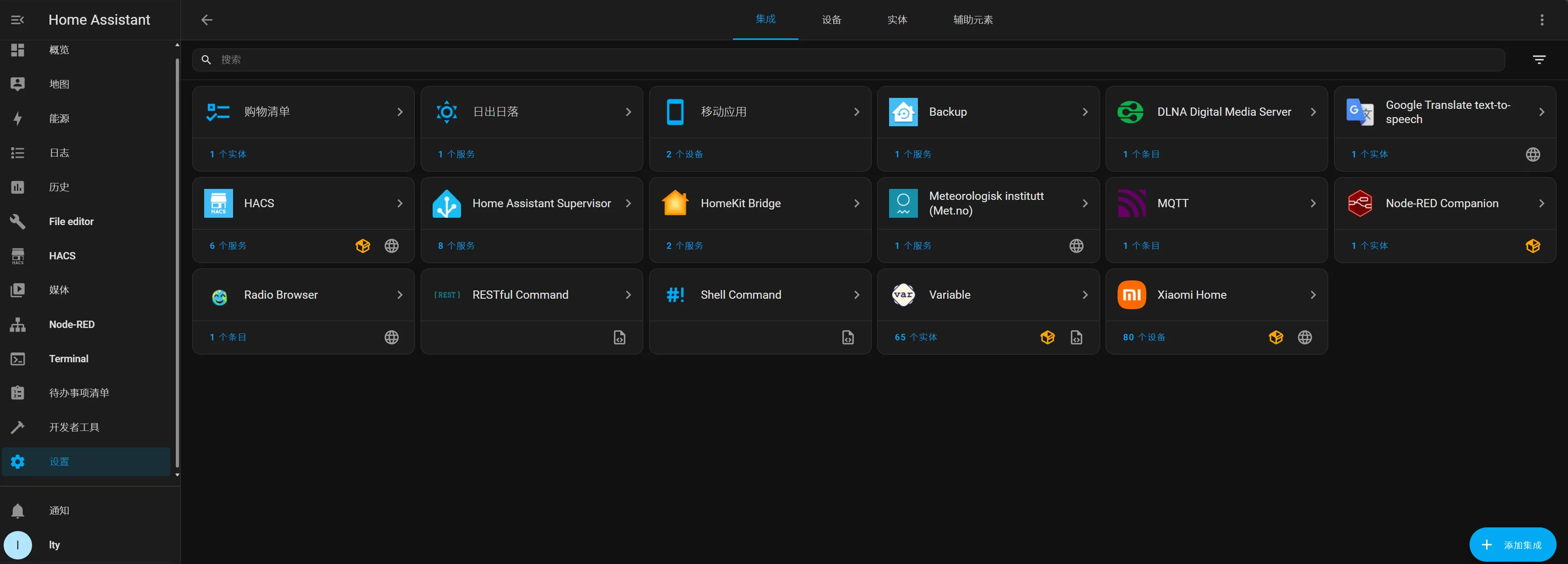The height and width of the screenshot is (564, 1568).
Task: Switch to the 辅助元素 tab
Action: click(x=973, y=20)
